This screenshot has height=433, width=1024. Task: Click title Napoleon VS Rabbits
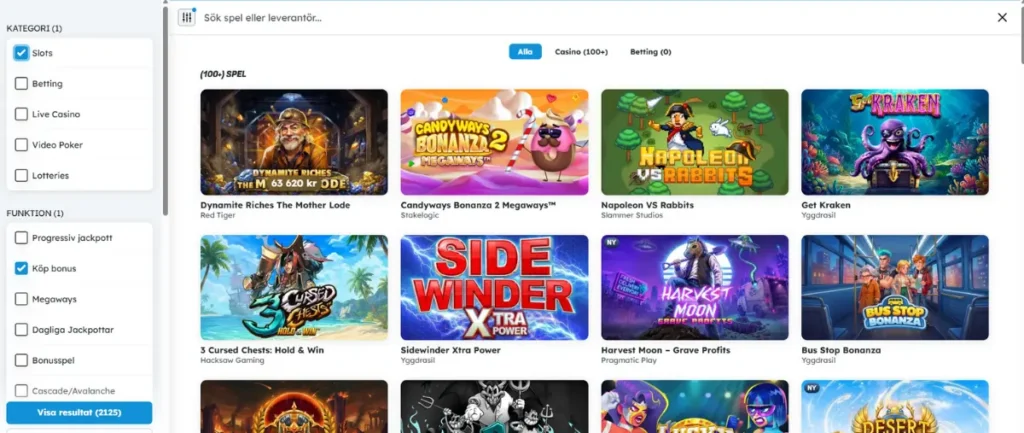coord(647,205)
